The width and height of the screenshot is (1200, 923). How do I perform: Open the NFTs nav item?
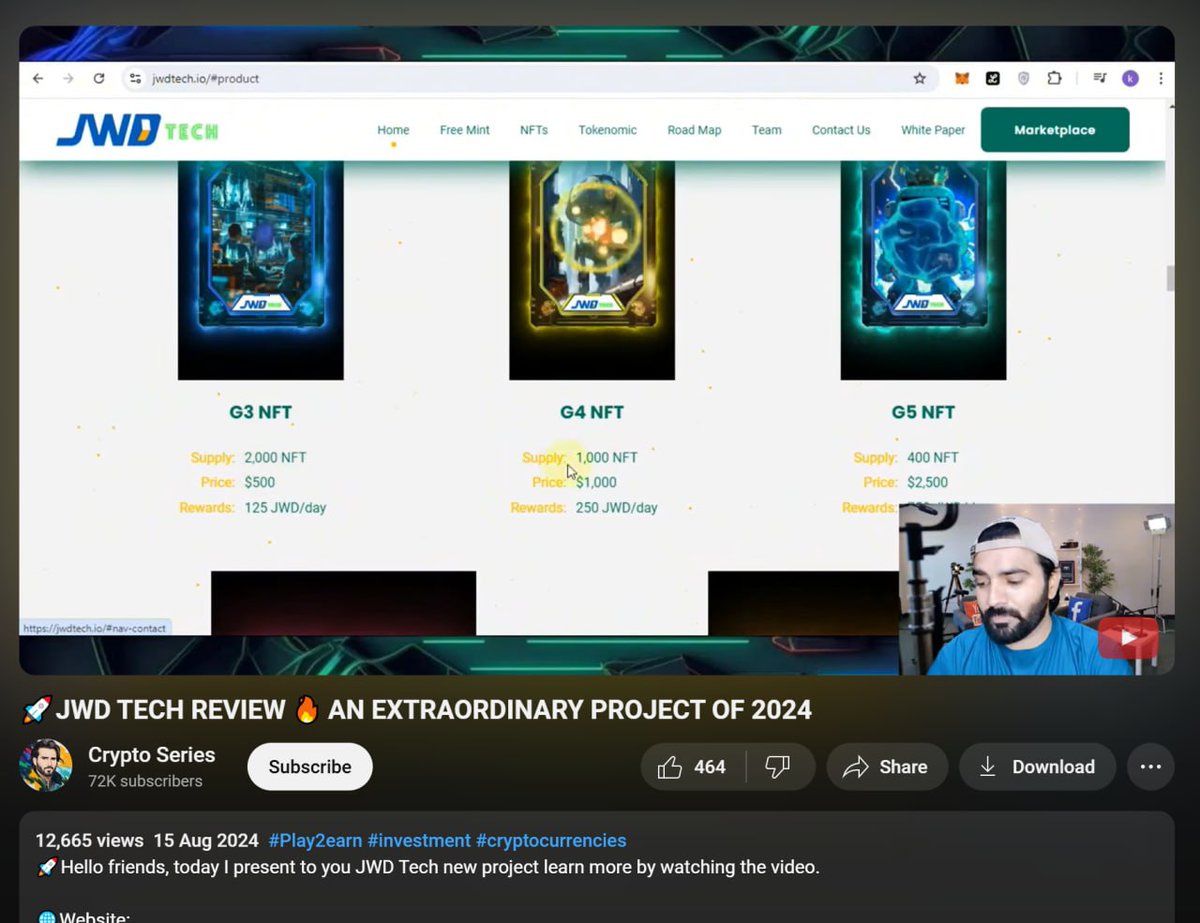(534, 130)
